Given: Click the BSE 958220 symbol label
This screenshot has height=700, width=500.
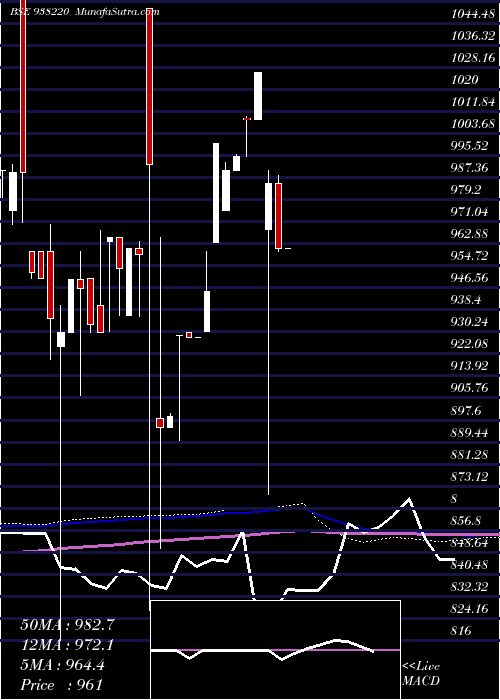Looking at the screenshot, I should pos(39,12).
